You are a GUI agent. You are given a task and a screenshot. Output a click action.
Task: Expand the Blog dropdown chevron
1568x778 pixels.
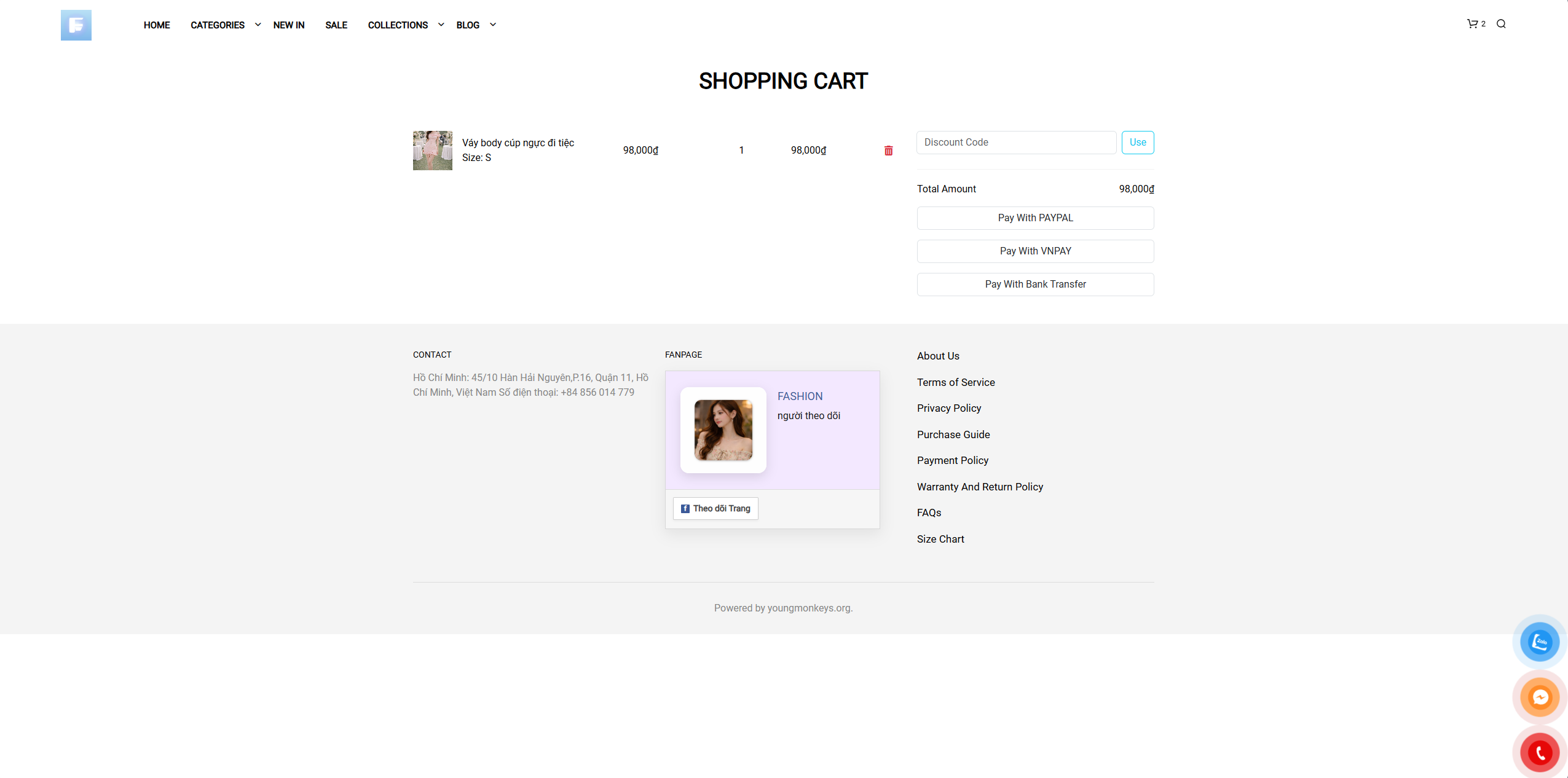[x=492, y=25]
